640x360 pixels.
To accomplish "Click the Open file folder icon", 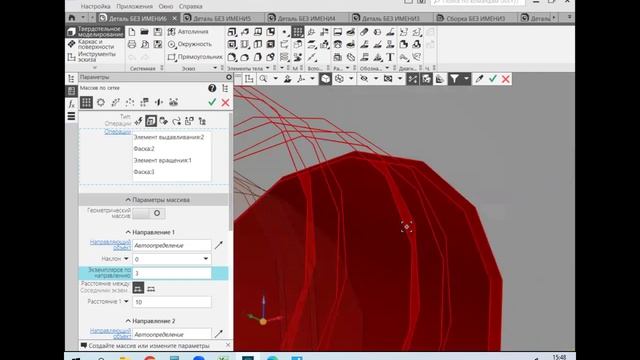I will click(x=144, y=32).
